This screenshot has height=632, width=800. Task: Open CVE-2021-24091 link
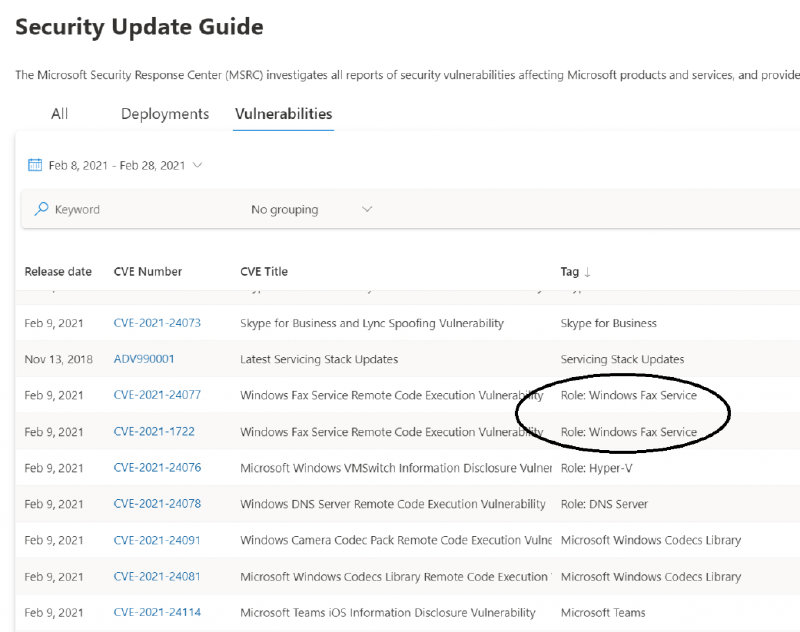pyautogui.click(x=157, y=540)
